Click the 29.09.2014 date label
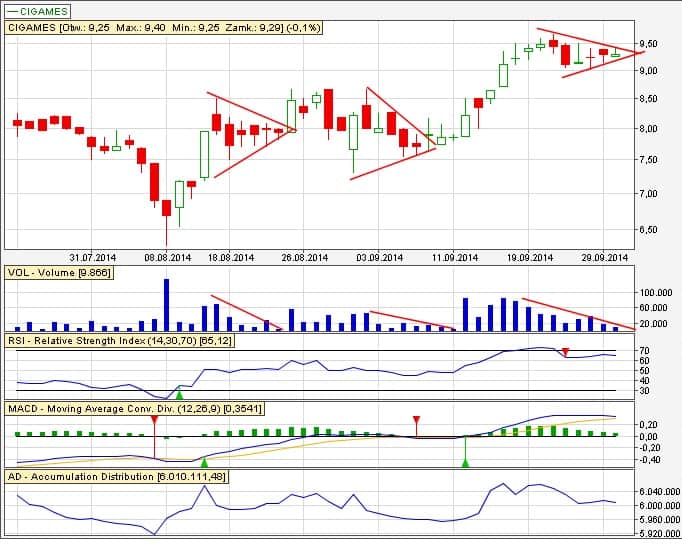This screenshot has height=557, width=682. [x=606, y=257]
